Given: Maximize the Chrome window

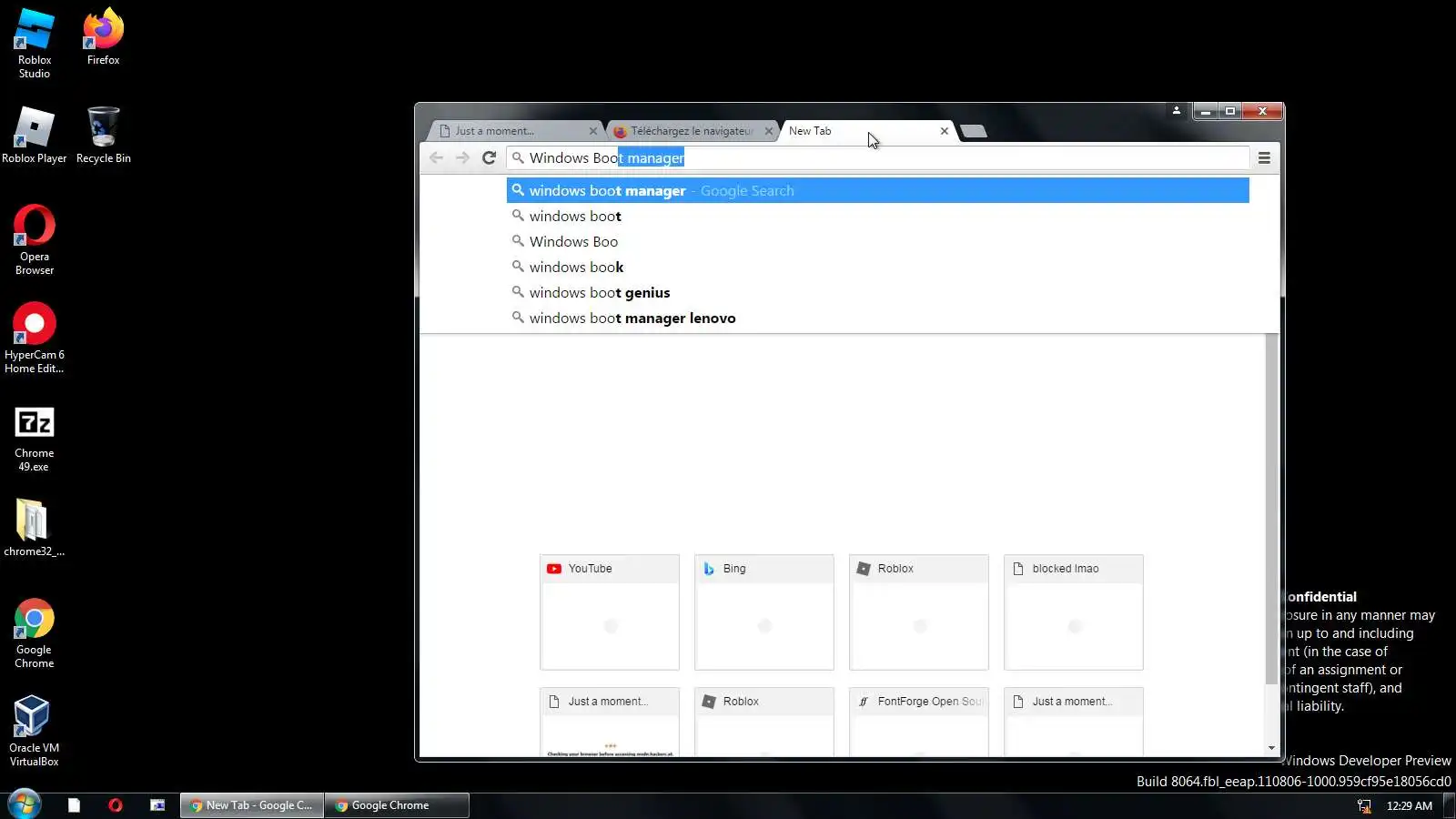Looking at the screenshot, I should [1230, 111].
